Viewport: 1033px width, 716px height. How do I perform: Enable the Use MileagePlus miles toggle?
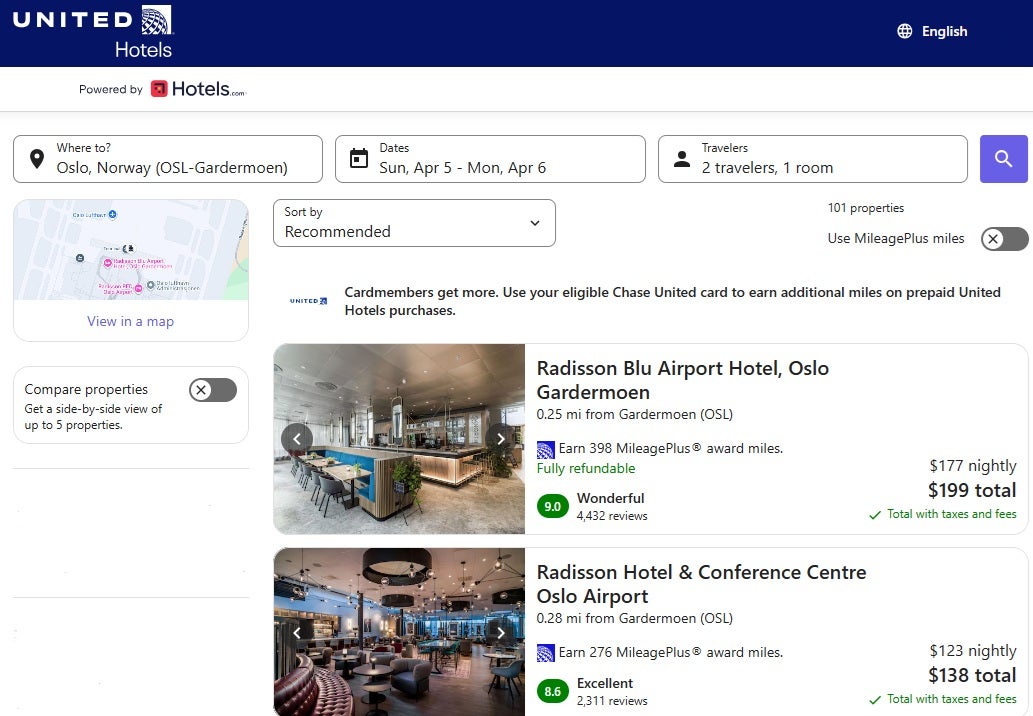[x=1003, y=239]
